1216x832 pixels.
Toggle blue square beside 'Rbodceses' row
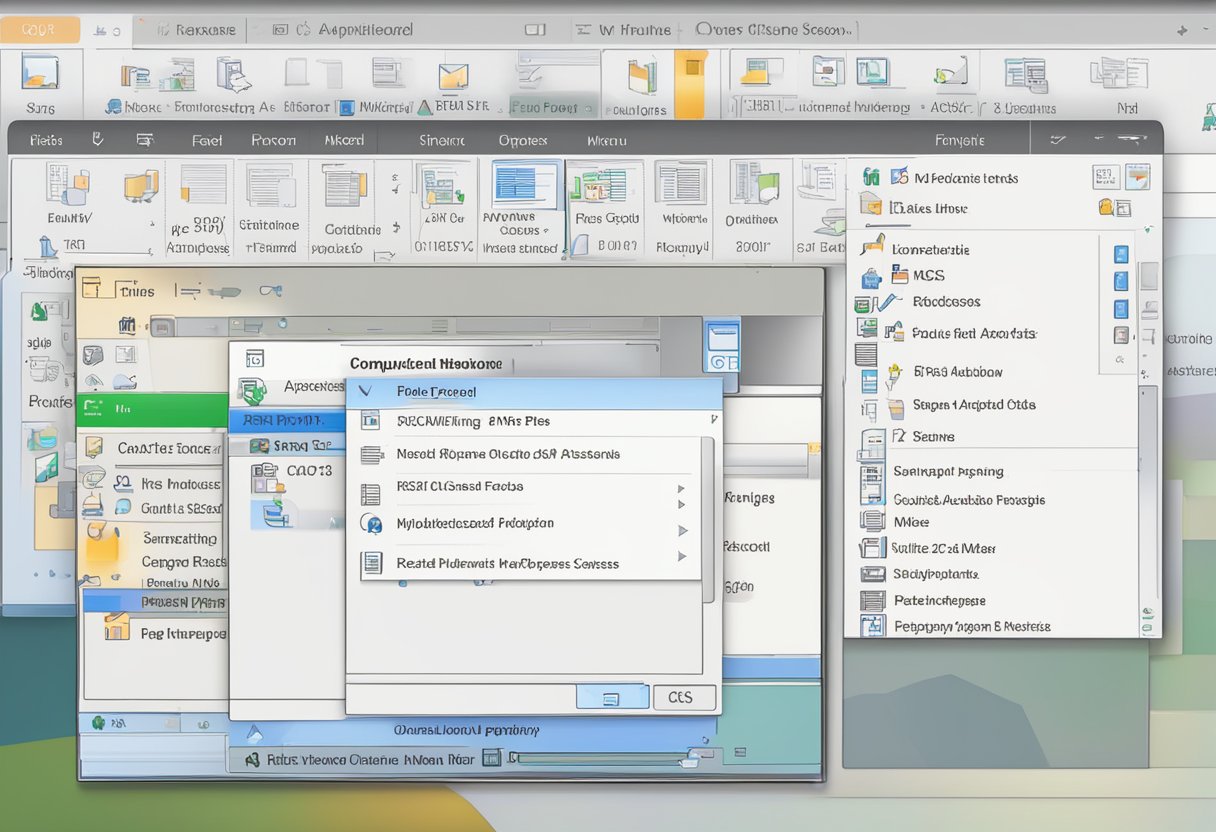coord(1121,308)
